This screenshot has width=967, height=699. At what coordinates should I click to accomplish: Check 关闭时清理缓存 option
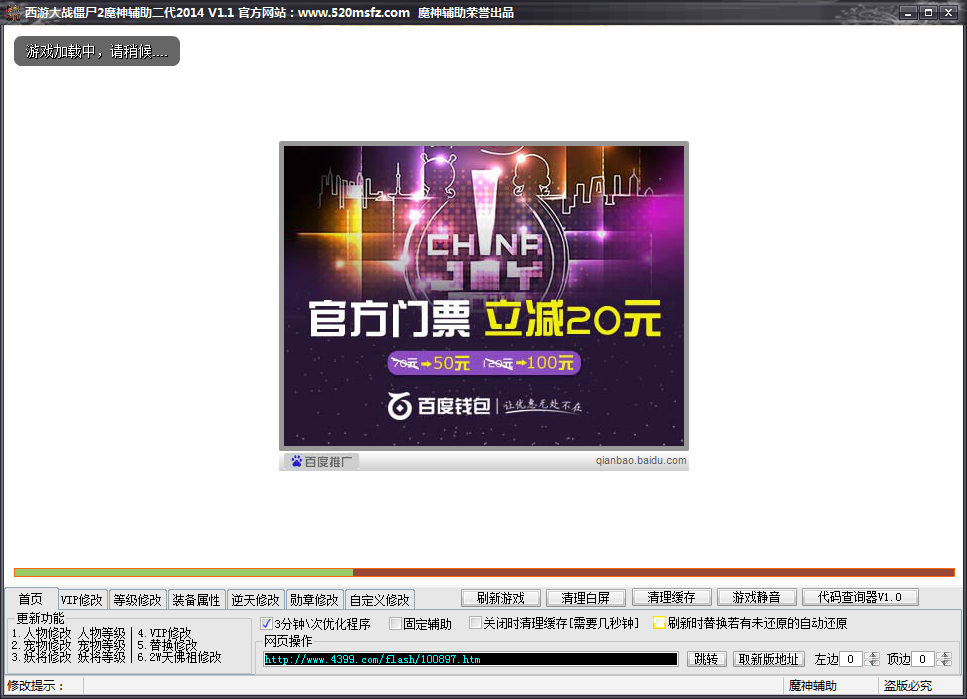click(474, 624)
